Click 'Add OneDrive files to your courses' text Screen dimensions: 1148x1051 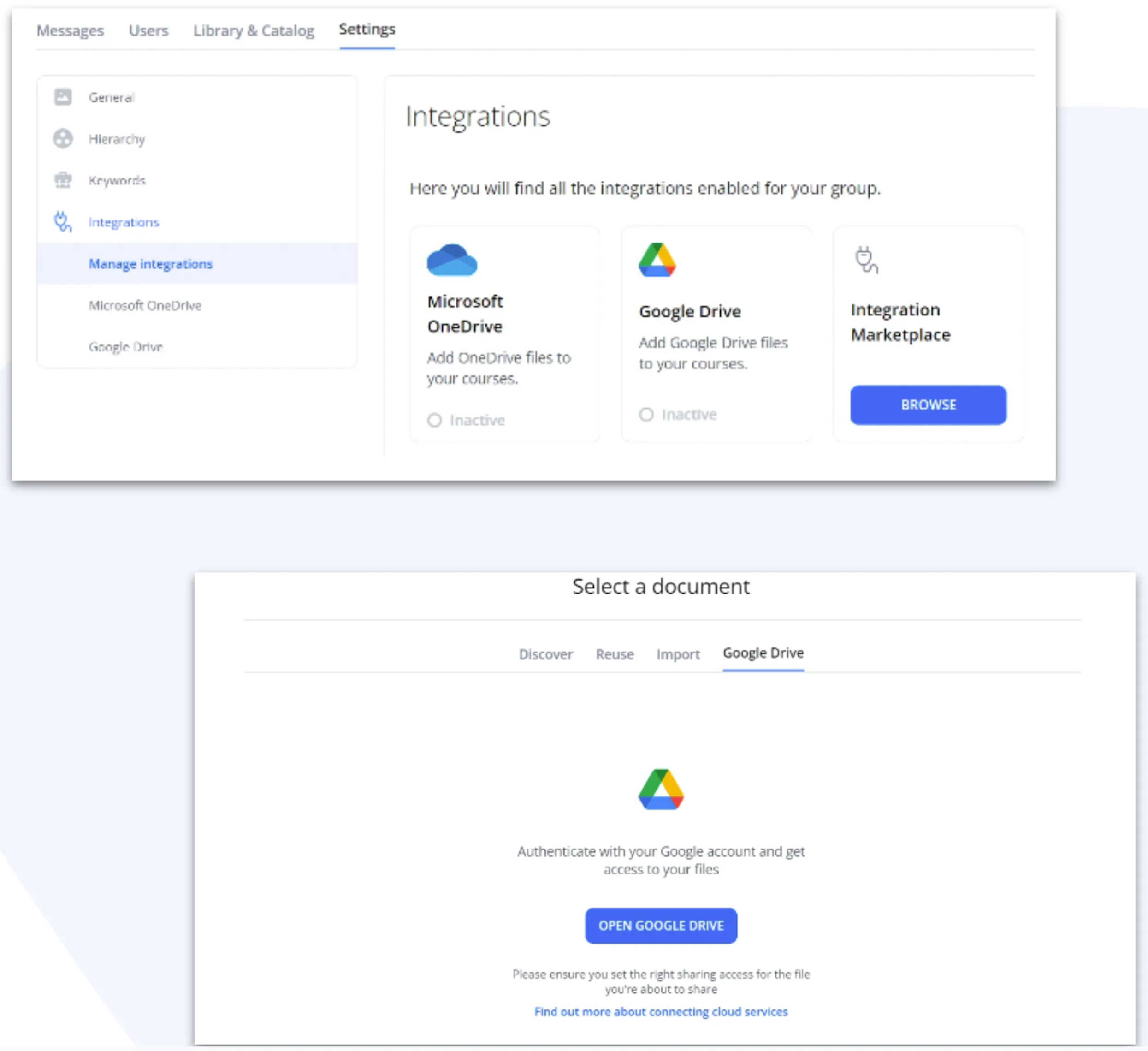tap(499, 368)
